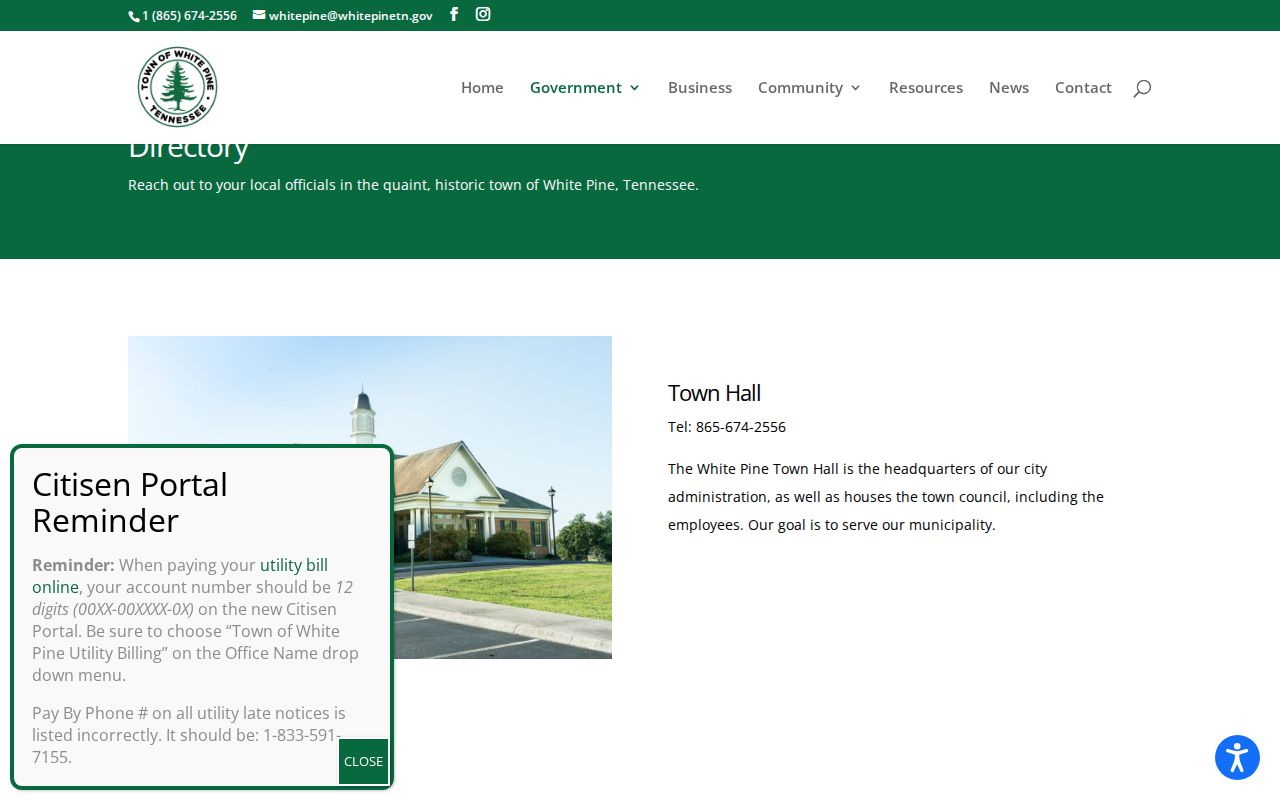Screen dimensions: 1280x800
Task: Expand the Community dropdown menu
Action: click(x=809, y=88)
